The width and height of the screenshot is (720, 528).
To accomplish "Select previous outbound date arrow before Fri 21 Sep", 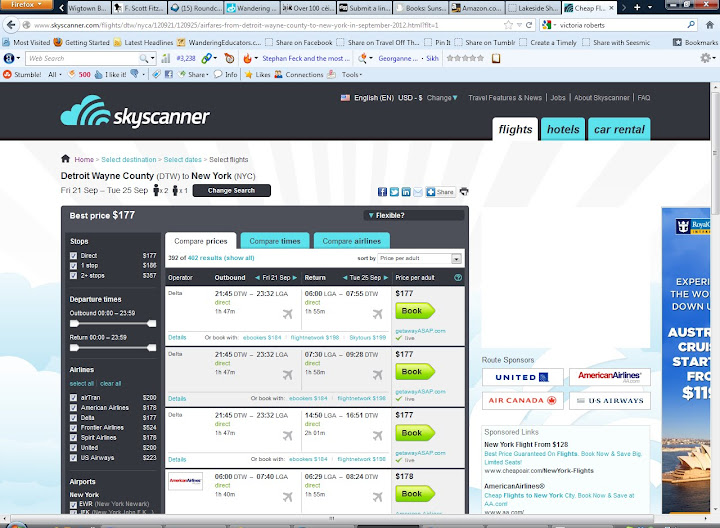I will (x=258, y=277).
